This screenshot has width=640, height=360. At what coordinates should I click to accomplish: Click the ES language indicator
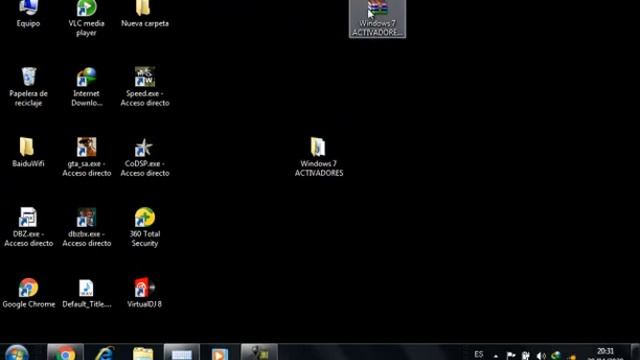[x=479, y=354]
